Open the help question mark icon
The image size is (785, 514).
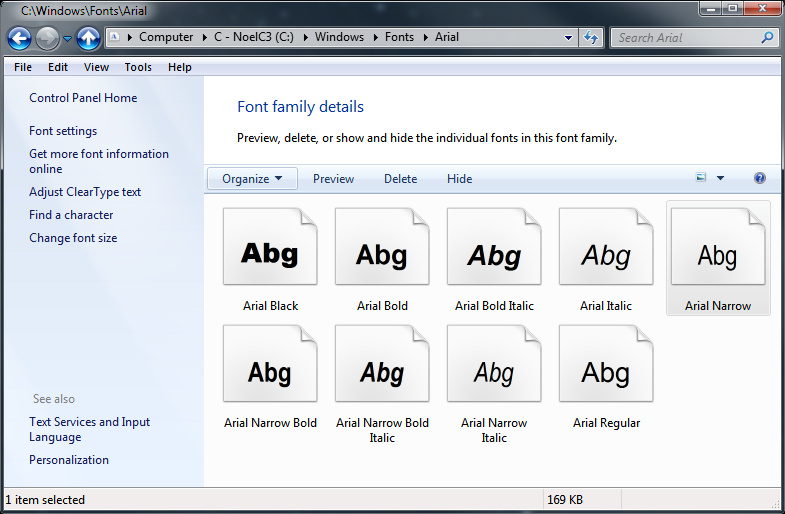coord(759,178)
